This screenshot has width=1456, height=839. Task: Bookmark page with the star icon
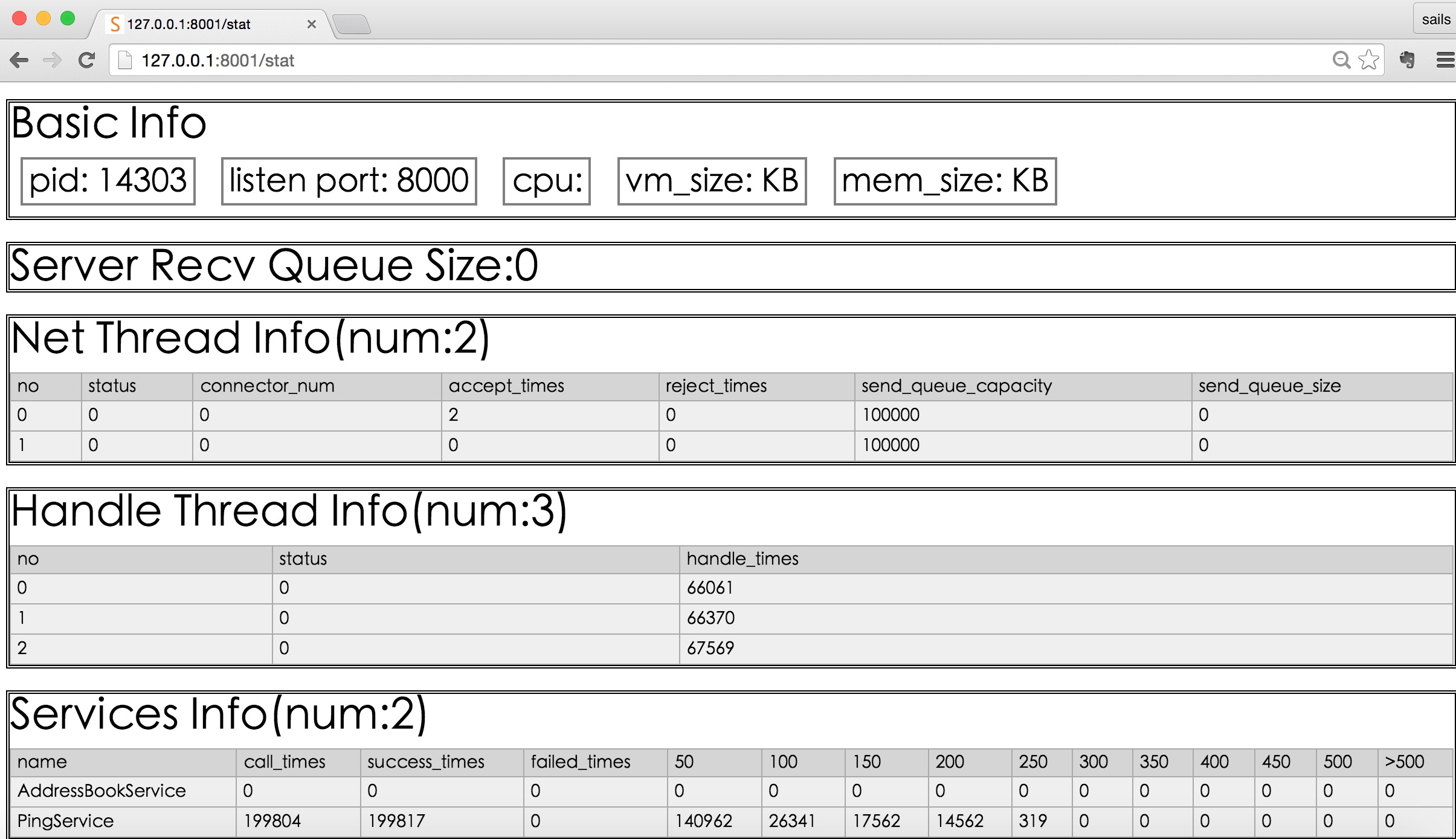1368,60
